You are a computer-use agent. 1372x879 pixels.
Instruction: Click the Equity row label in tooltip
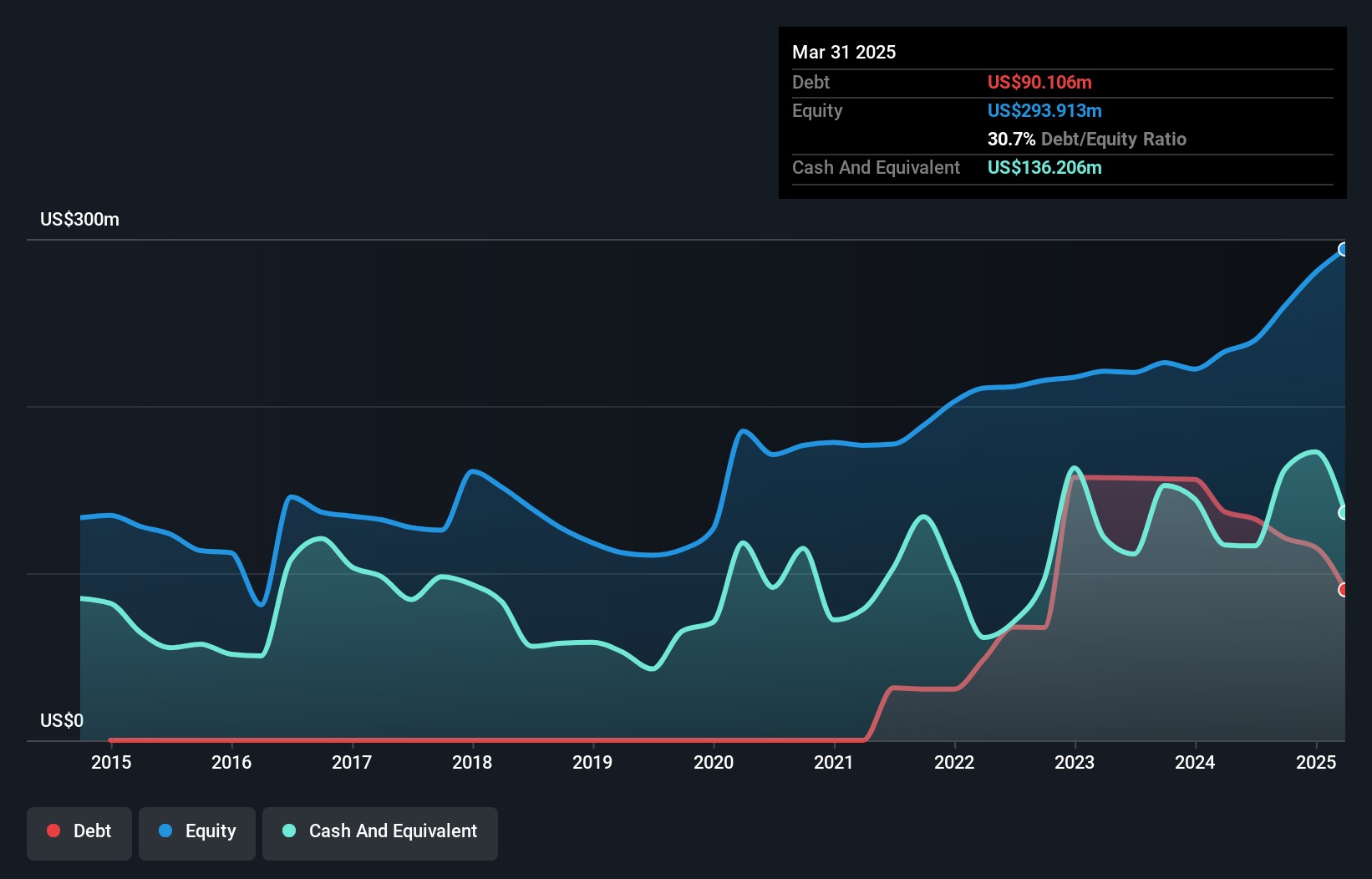[817, 110]
